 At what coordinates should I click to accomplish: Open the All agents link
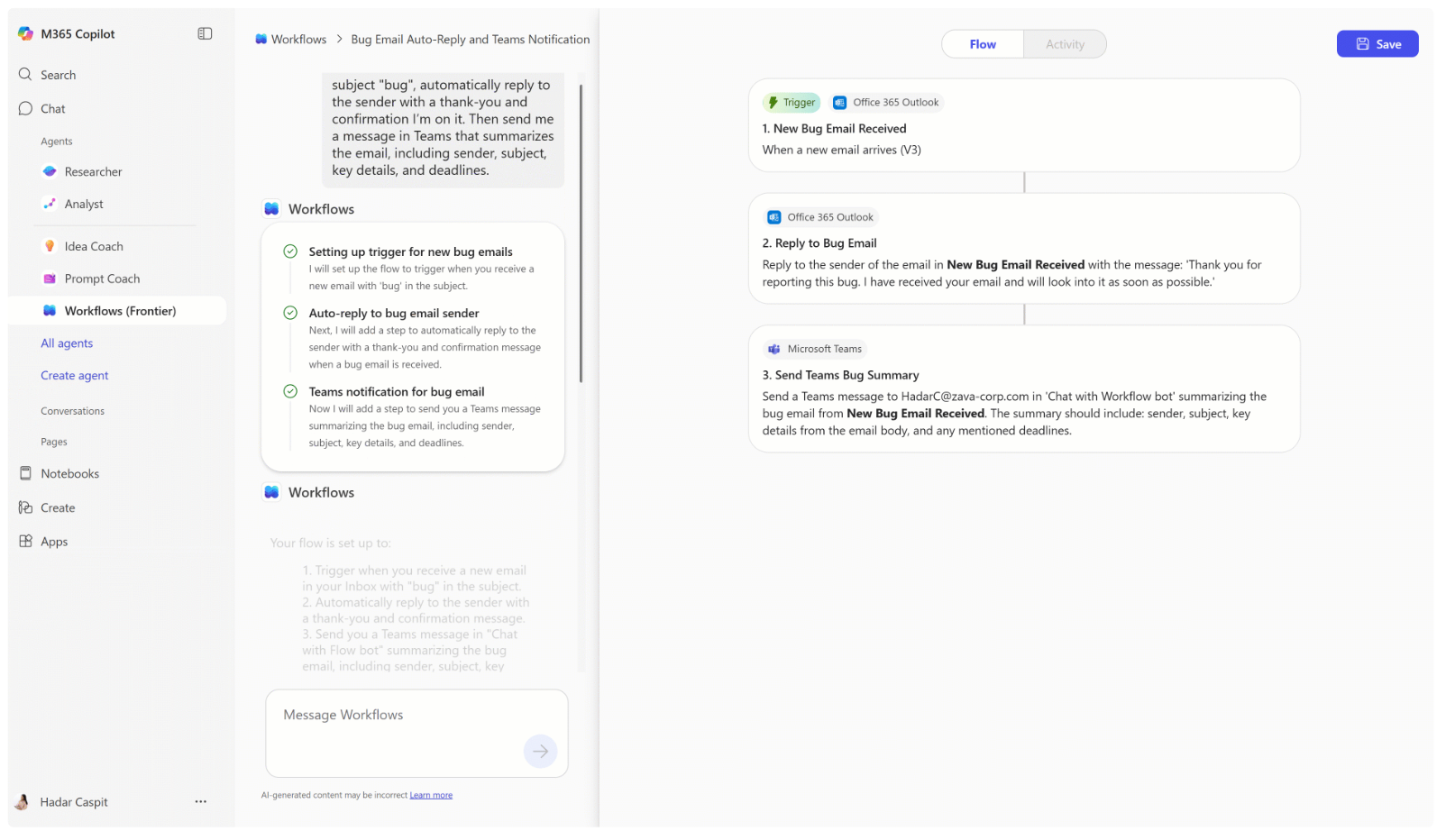point(67,343)
